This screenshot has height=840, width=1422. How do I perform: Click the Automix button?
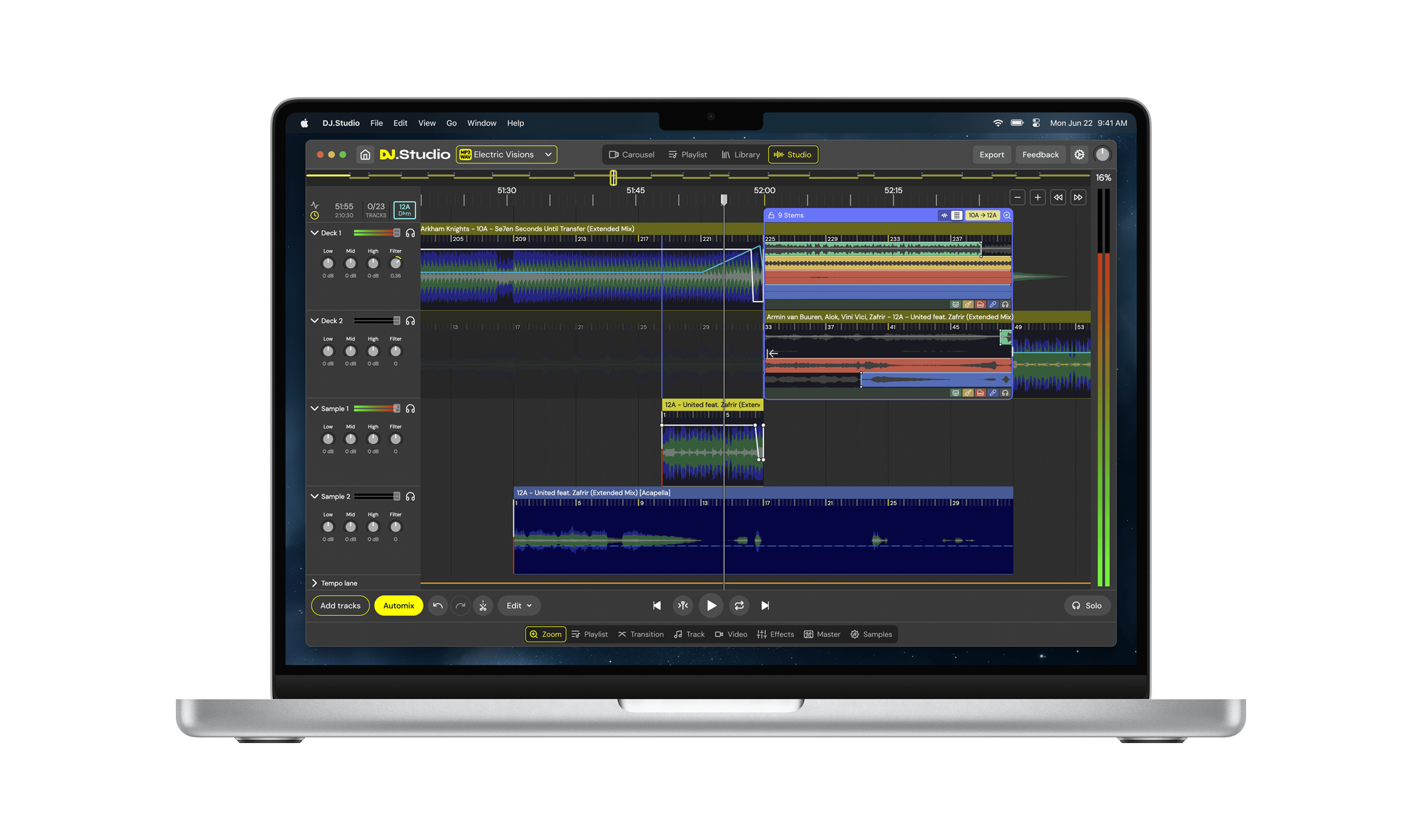click(x=398, y=605)
